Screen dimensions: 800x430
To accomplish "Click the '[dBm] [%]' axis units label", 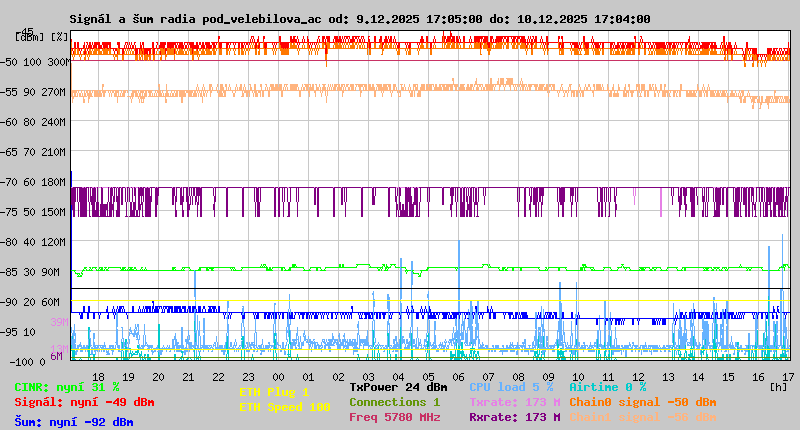I will click(x=41, y=37).
